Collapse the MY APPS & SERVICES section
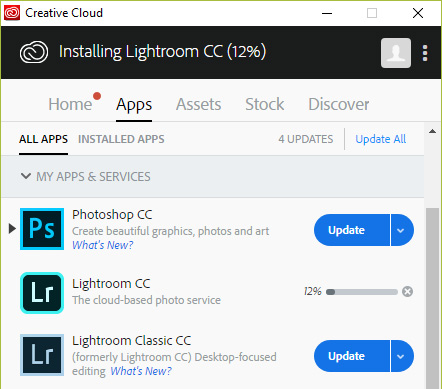 [26, 176]
